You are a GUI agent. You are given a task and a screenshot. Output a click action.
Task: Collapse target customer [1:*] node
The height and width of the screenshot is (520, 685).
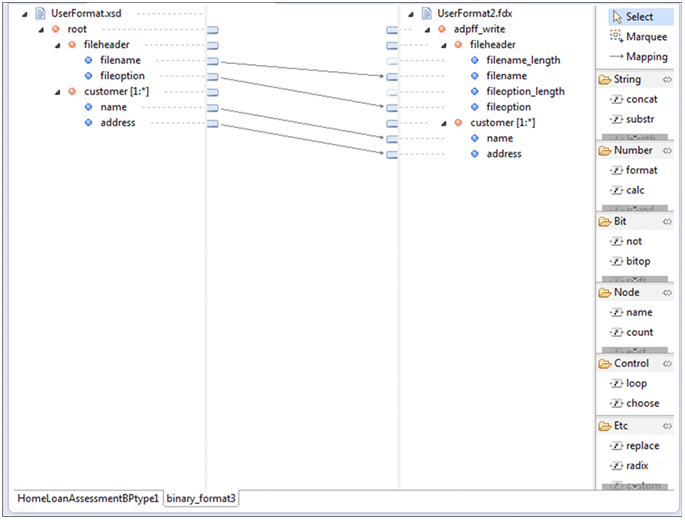[444, 123]
